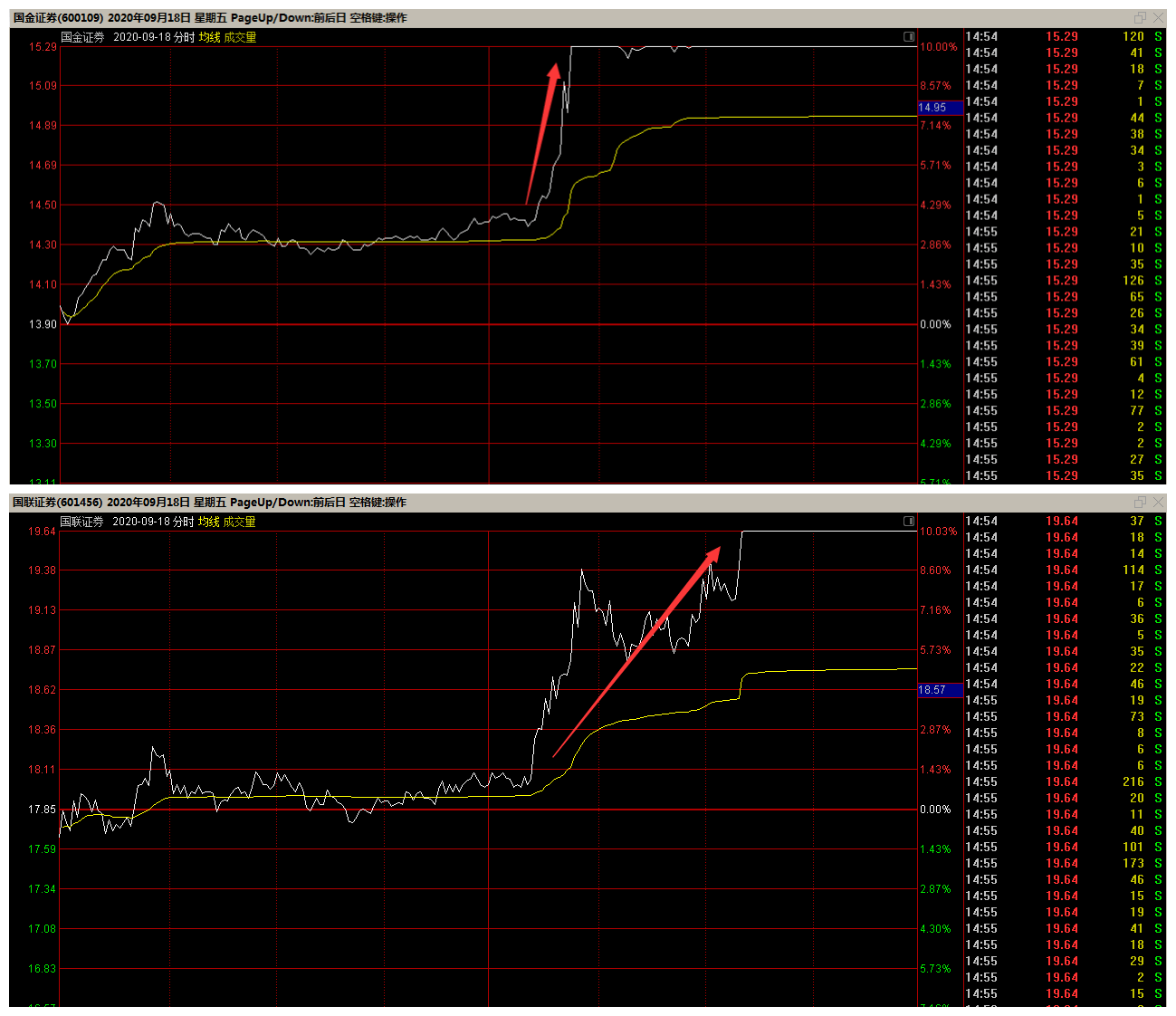Select the 国金证券 tick row with volume 120

(1065, 36)
